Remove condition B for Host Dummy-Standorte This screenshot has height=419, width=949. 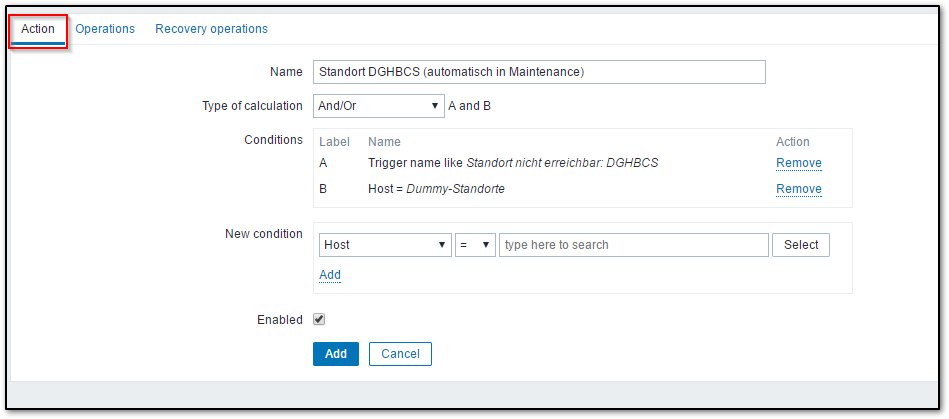coord(798,189)
